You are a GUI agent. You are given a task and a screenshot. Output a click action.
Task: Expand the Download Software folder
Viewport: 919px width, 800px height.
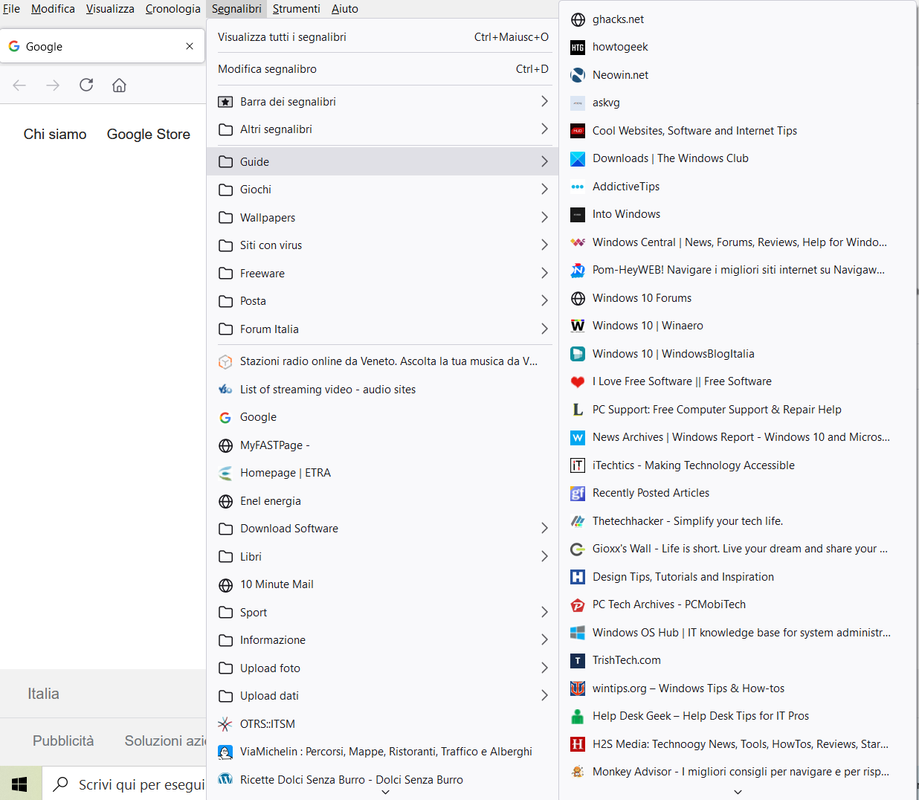(383, 529)
